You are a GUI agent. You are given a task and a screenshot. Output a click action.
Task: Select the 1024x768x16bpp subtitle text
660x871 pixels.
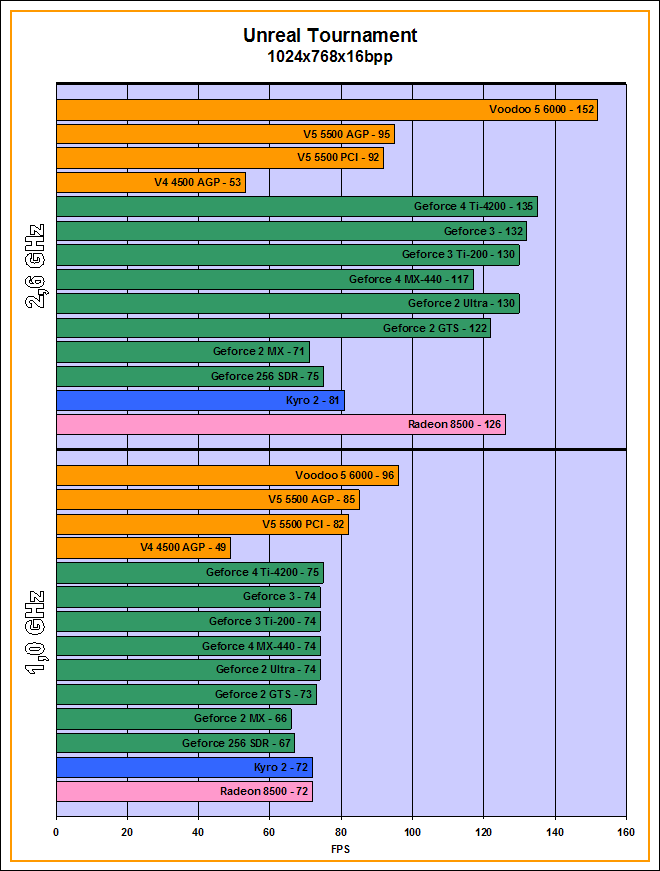[330, 58]
